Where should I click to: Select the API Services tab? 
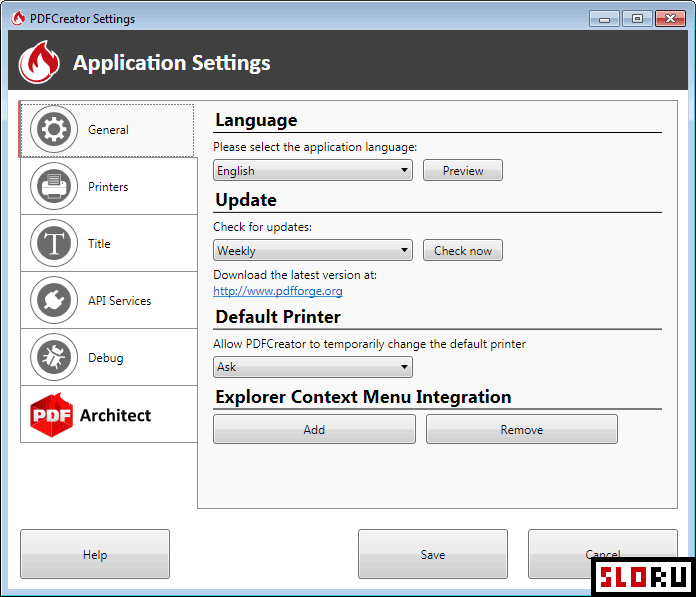109,300
